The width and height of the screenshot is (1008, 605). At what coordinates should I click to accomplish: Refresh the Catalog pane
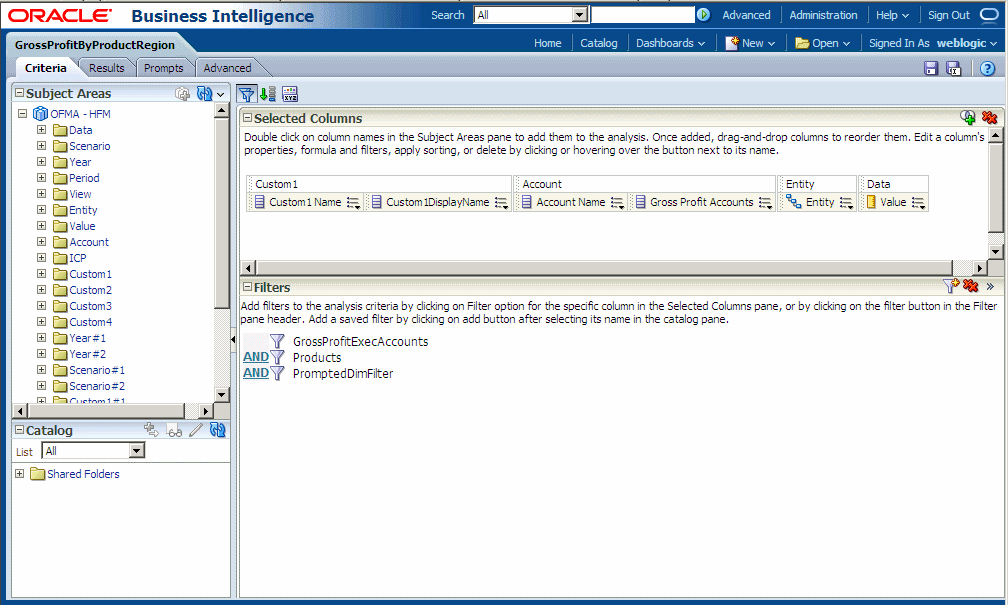(x=218, y=430)
